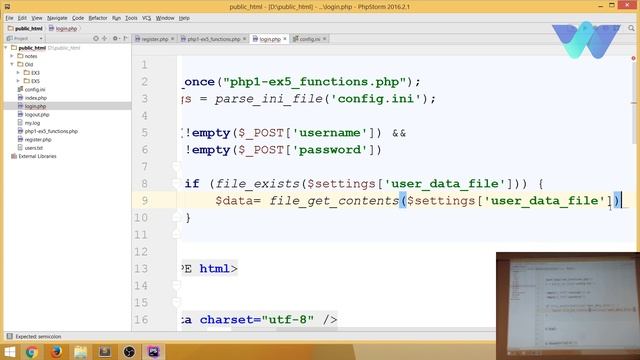640x360 pixels.
Task: Collapse the Old folder
Action: [x=12, y=64]
